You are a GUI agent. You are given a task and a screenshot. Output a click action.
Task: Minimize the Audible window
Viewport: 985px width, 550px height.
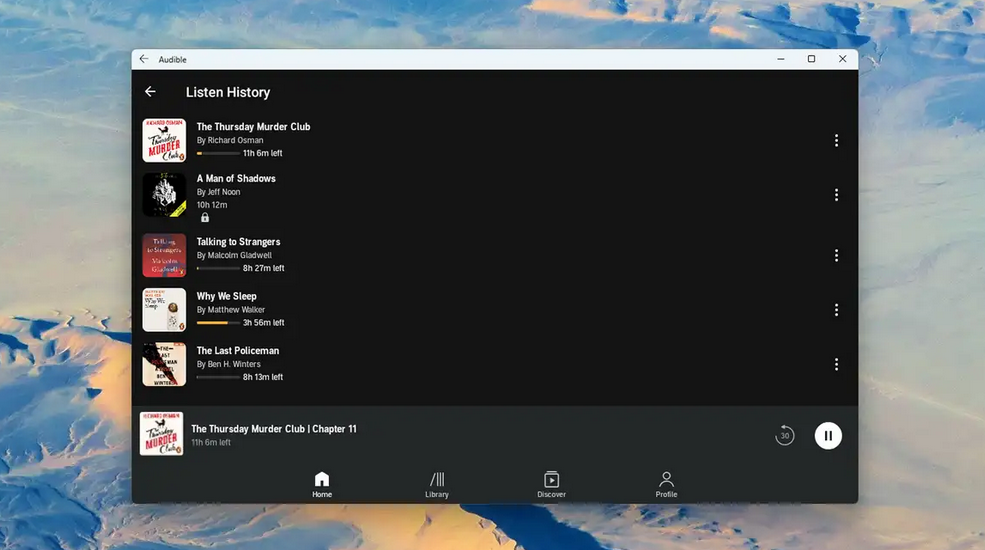pos(781,59)
